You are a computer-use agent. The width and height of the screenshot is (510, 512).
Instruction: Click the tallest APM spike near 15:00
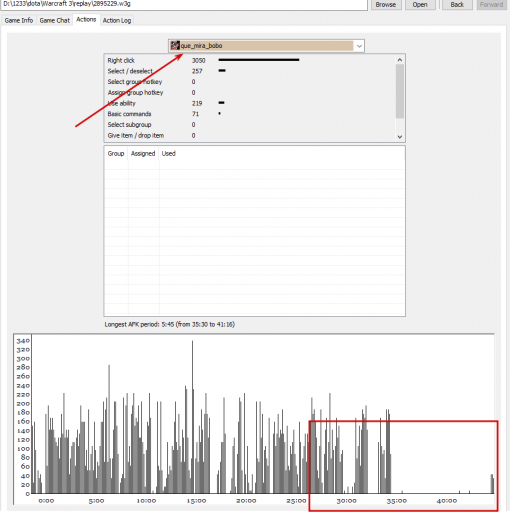coord(192,417)
